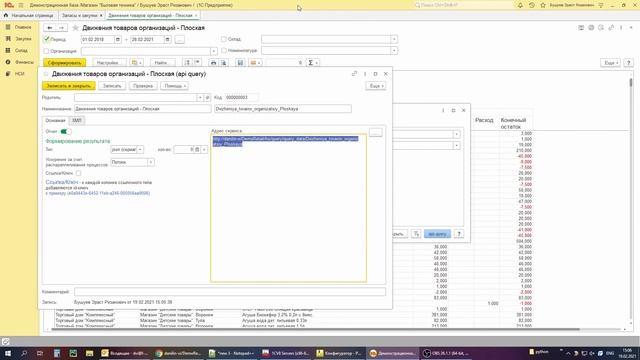Screen dimensions: 640x360
Task: Click the Наименование text field
Action: [142, 109]
